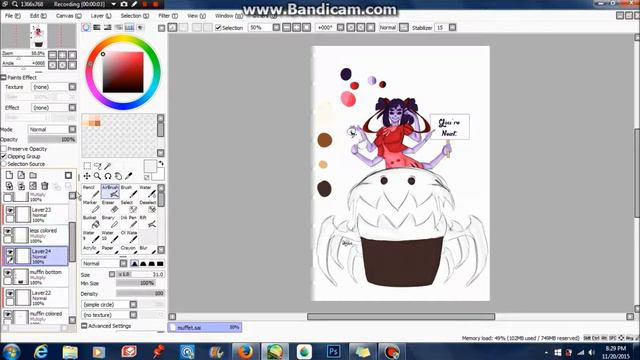Screen dimensions: 640x360
Task: Open the Stabilizer value dropdown
Action: (x=452, y=27)
